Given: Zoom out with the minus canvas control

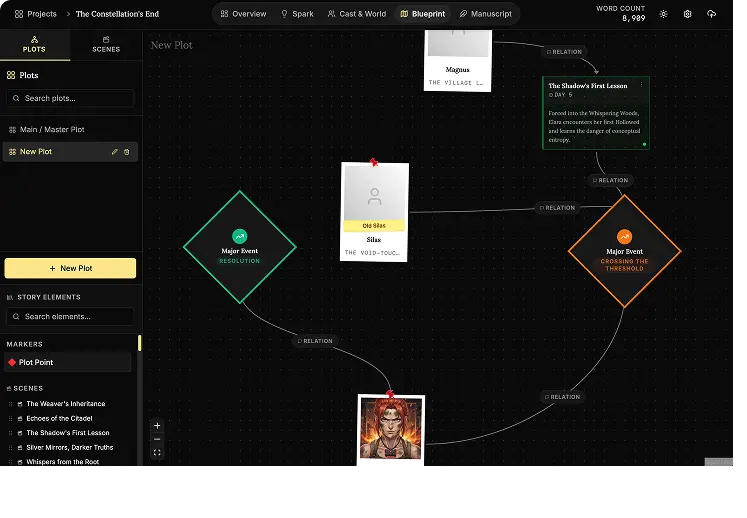Looking at the screenshot, I should [157, 439].
